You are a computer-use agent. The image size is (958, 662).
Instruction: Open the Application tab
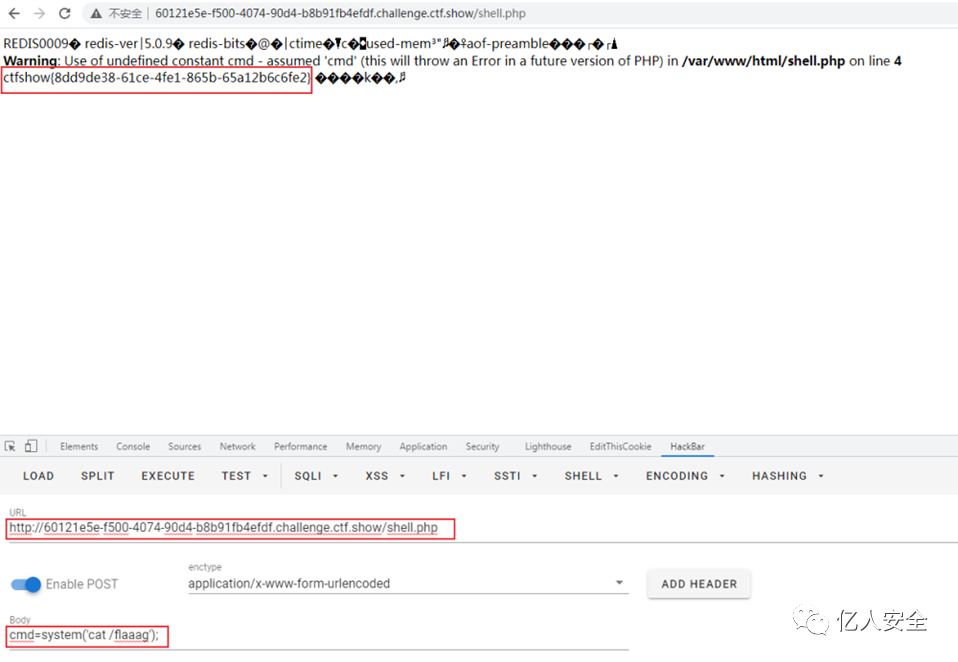(x=423, y=446)
